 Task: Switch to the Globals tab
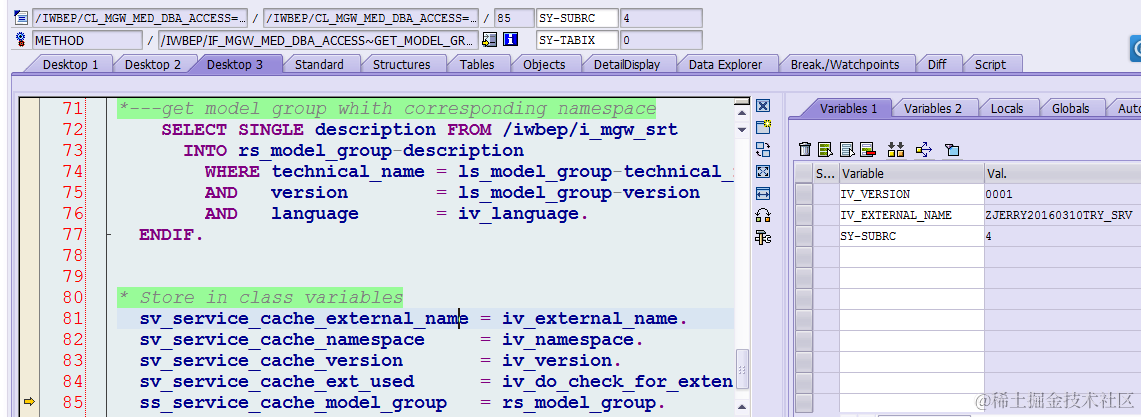click(1070, 108)
